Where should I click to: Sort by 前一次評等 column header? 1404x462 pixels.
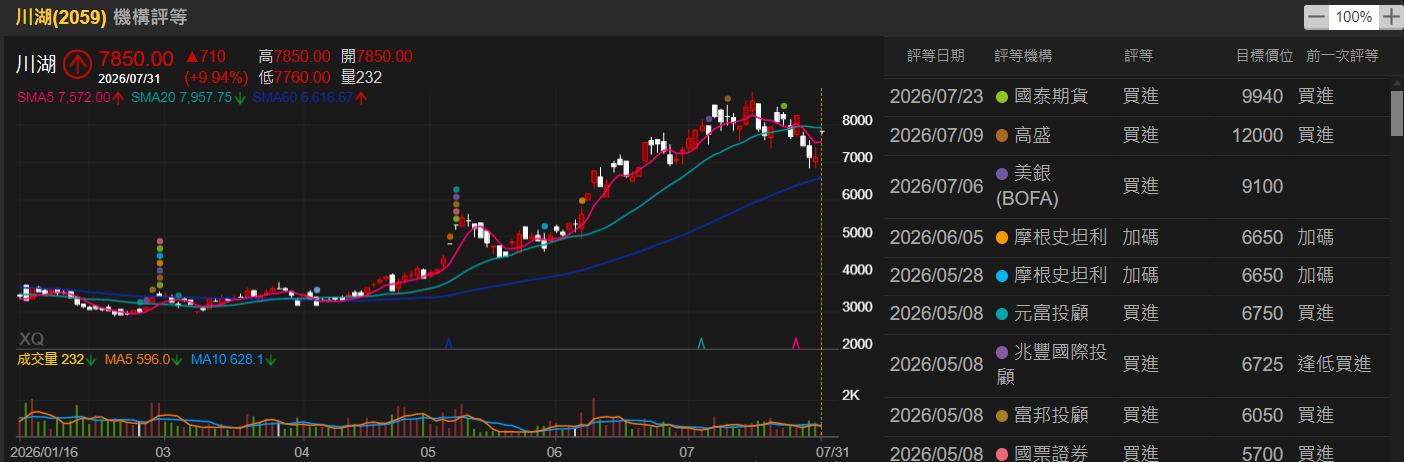pos(1342,56)
